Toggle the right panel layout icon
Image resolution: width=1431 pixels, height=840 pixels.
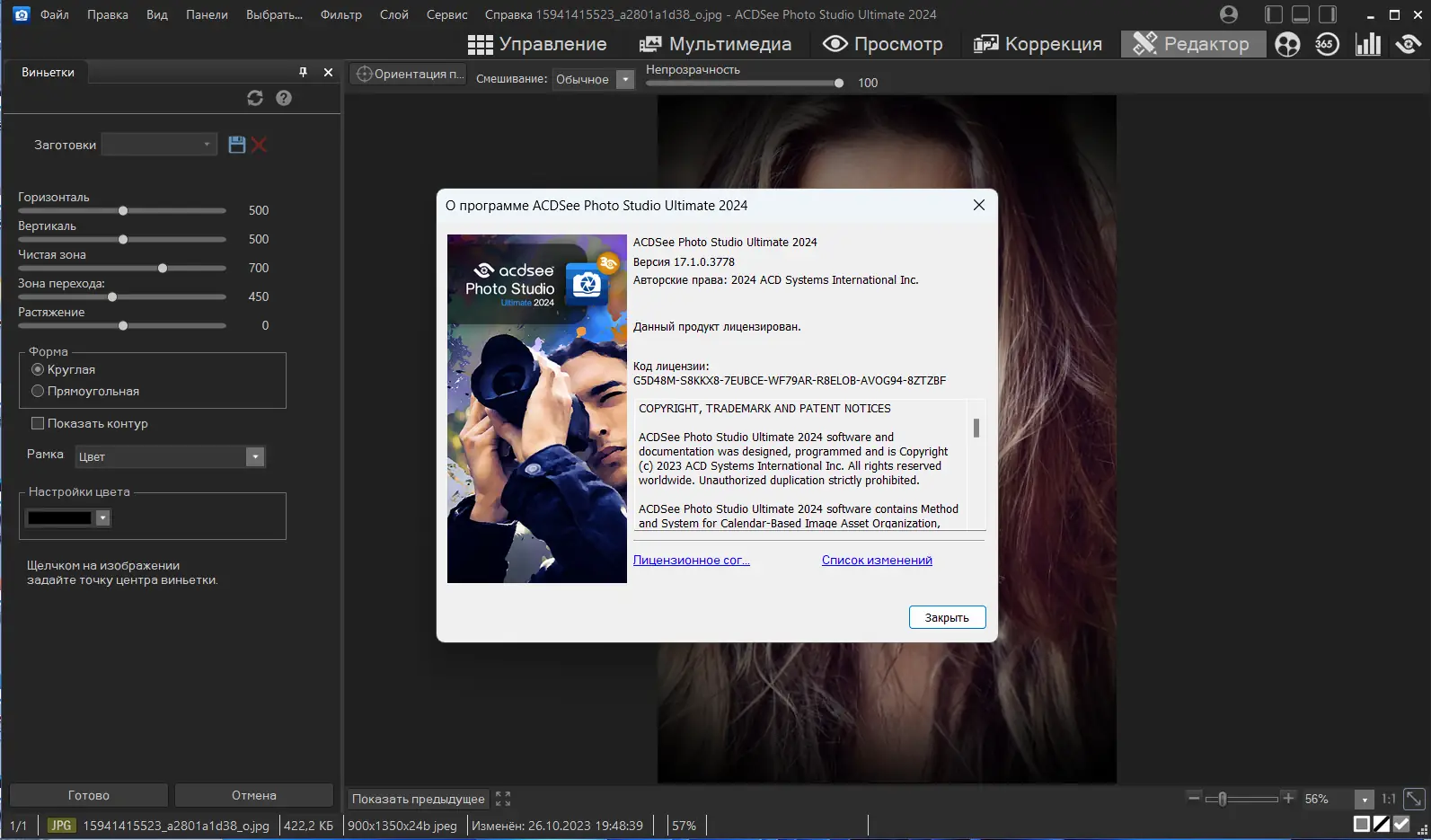[1328, 14]
